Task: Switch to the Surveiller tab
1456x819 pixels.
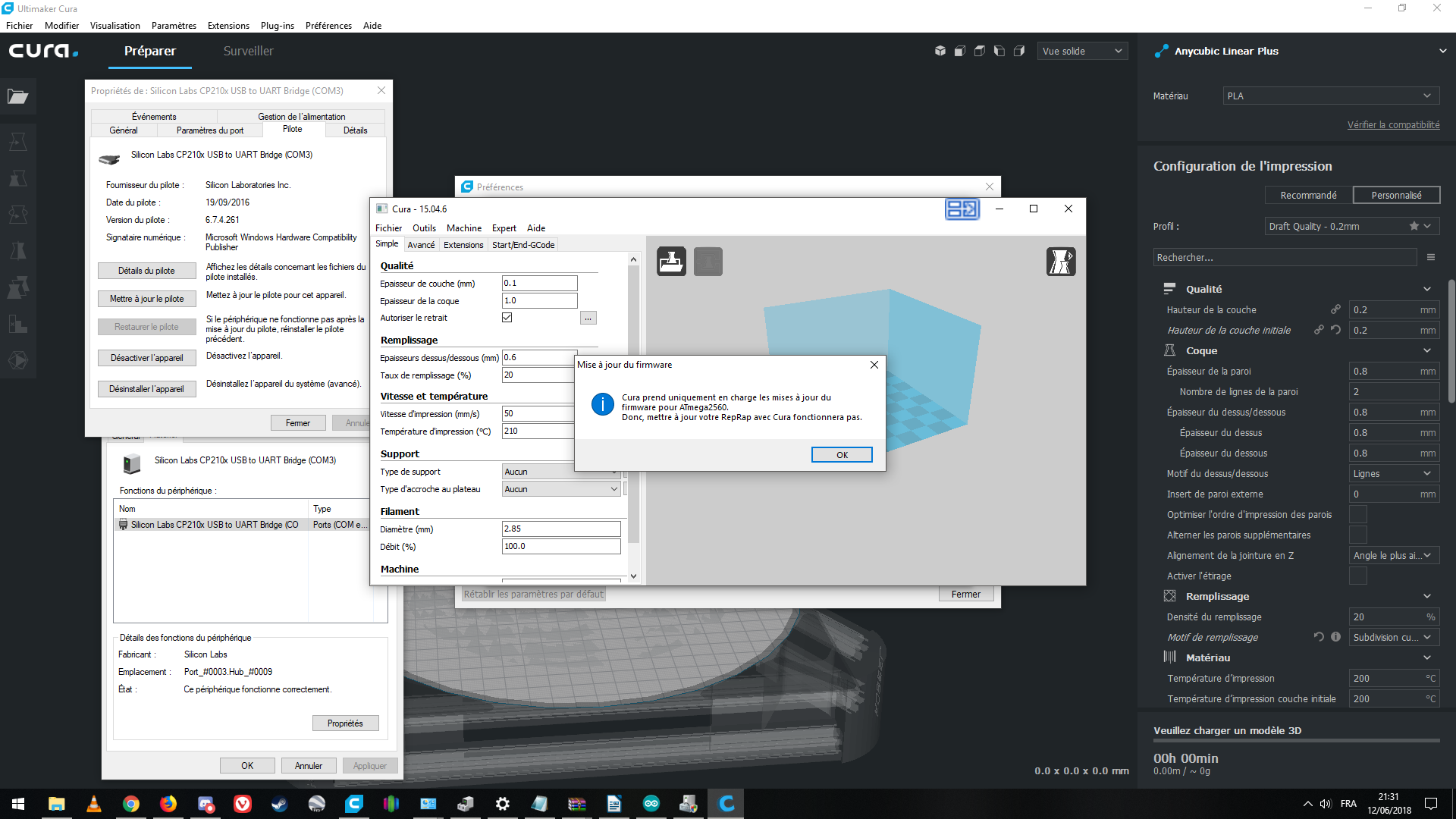Action: [x=248, y=51]
